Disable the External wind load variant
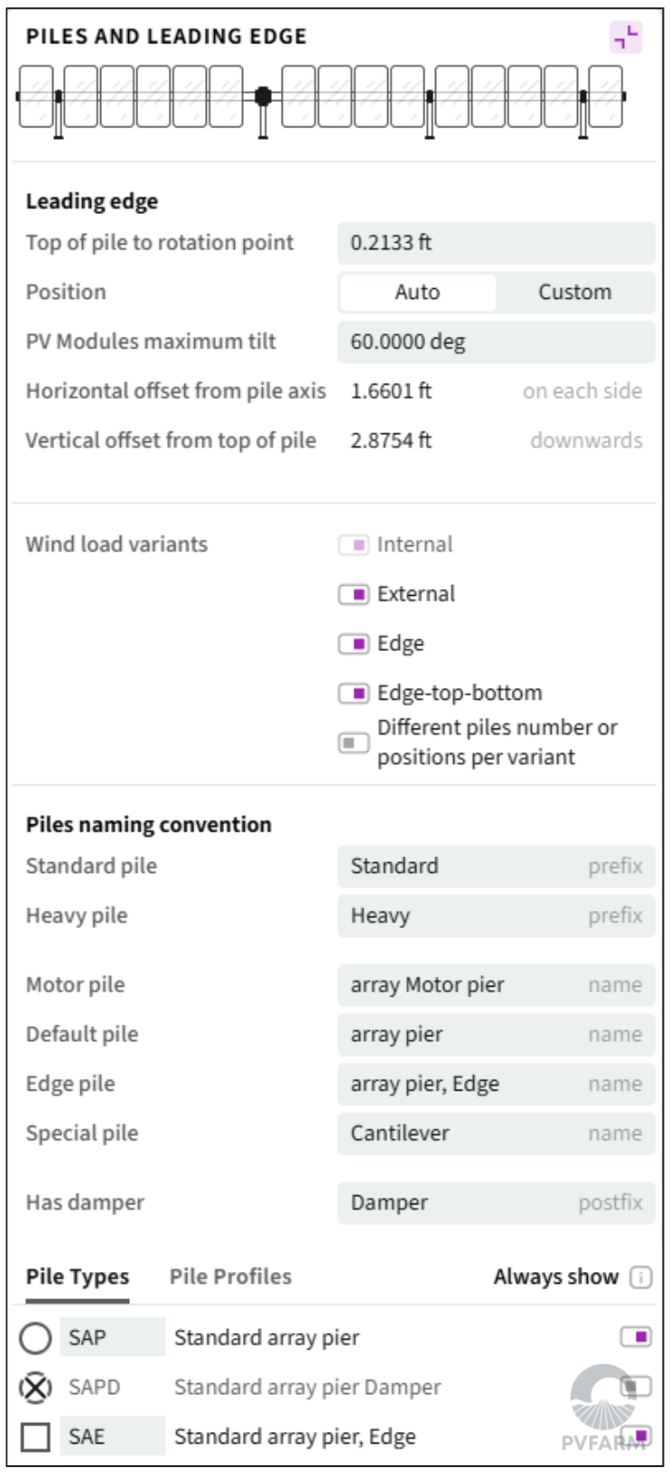Viewport: 670px width, 1477px height. (353, 594)
